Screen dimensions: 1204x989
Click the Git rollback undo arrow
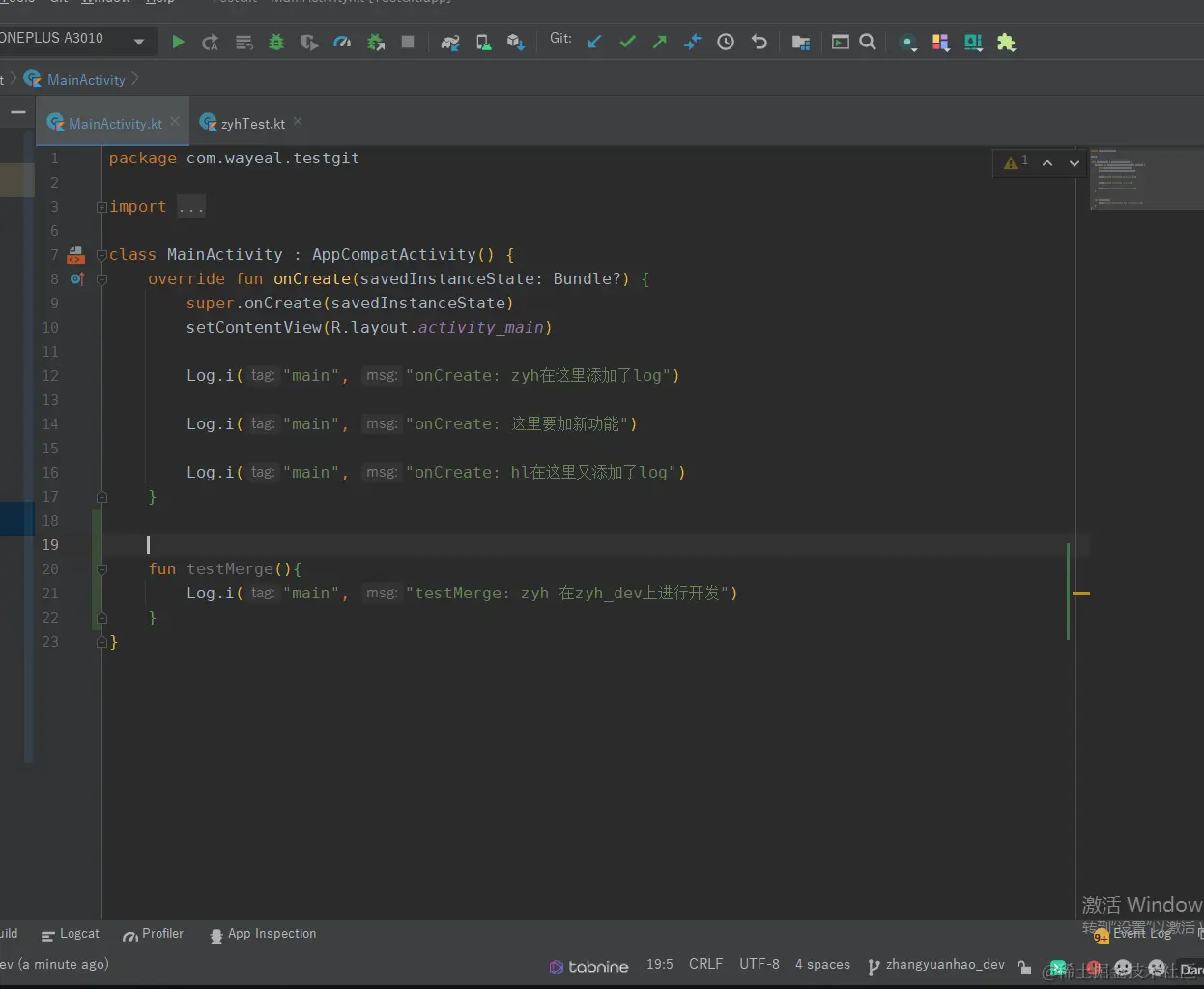(760, 42)
